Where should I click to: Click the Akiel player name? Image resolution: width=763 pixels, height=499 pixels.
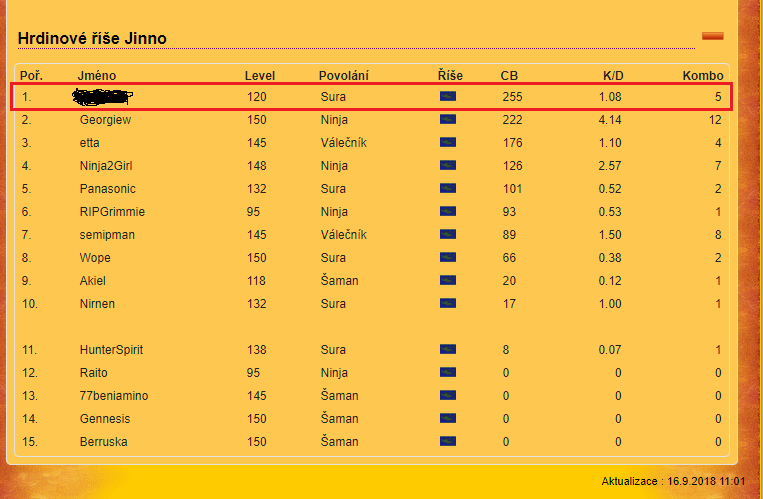point(93,280)
